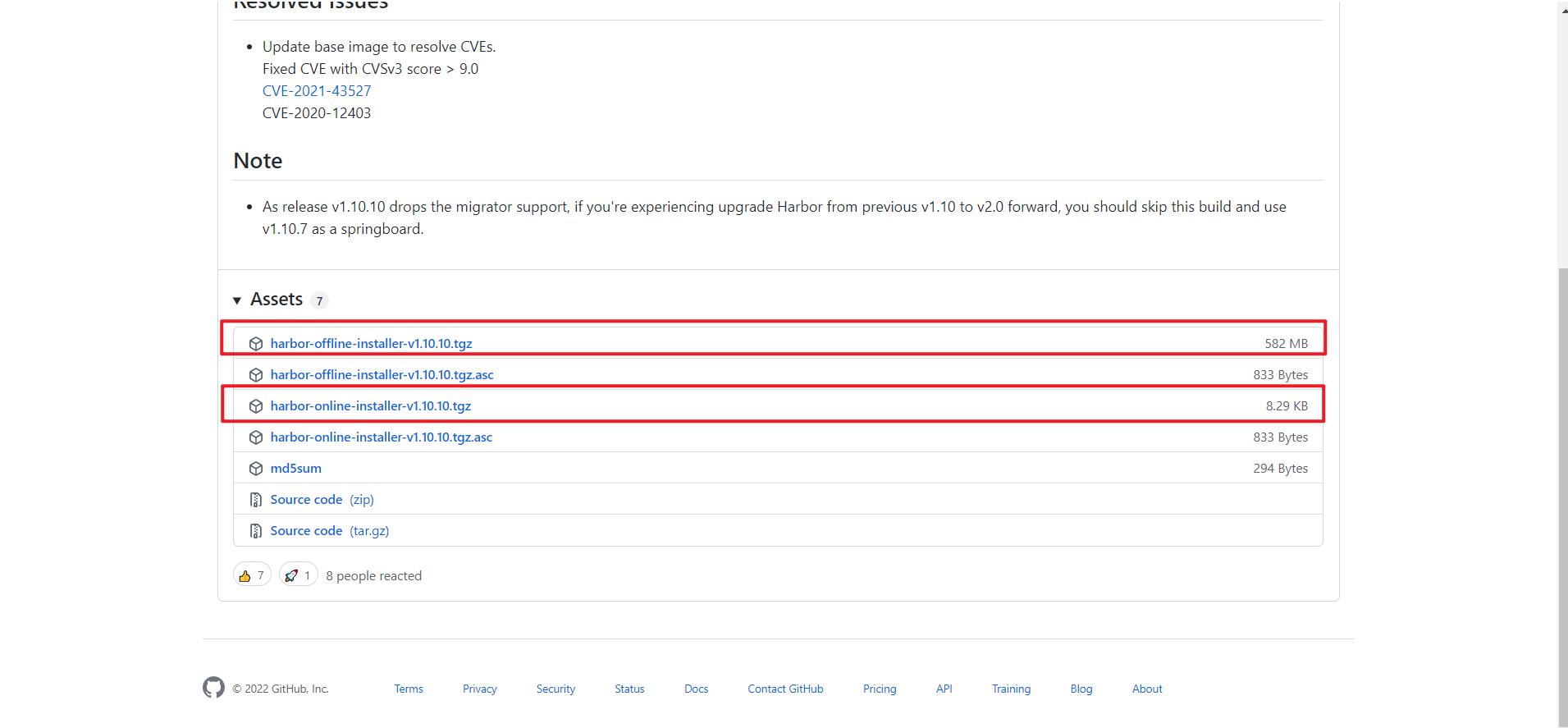Click the Assets heading label
Viewport: 1568px width, 728px height.
click(277, 300)
